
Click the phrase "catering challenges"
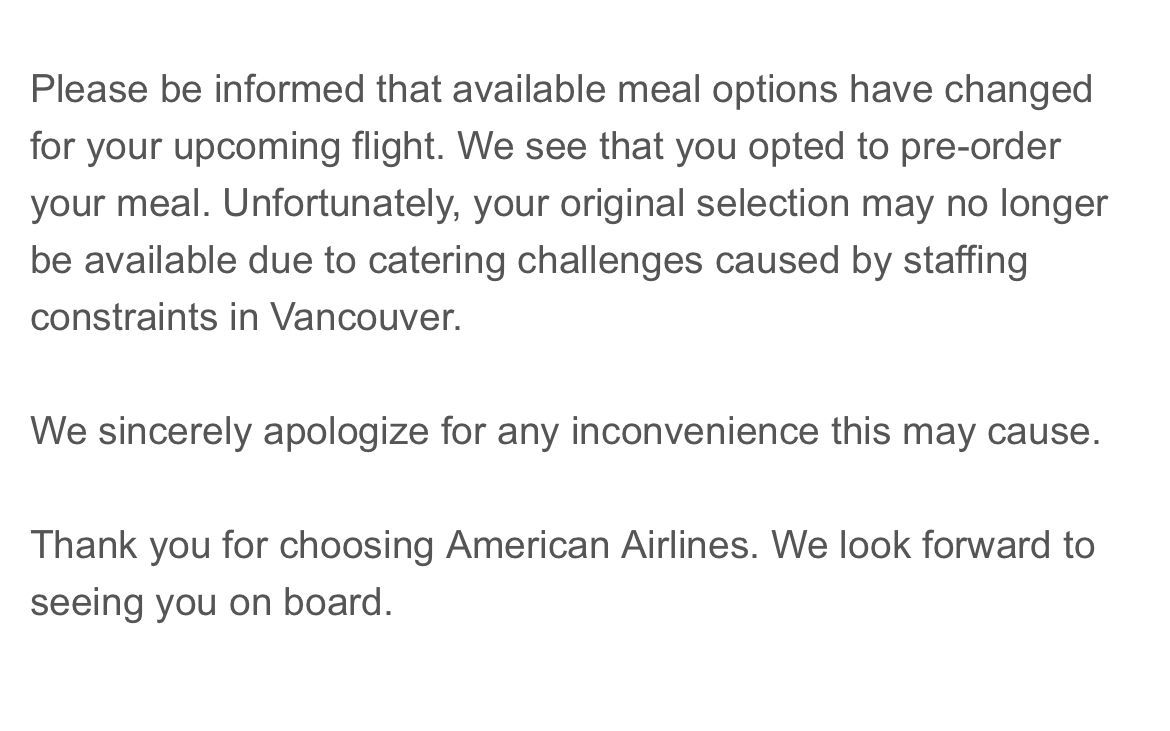[x=534, y=261]
